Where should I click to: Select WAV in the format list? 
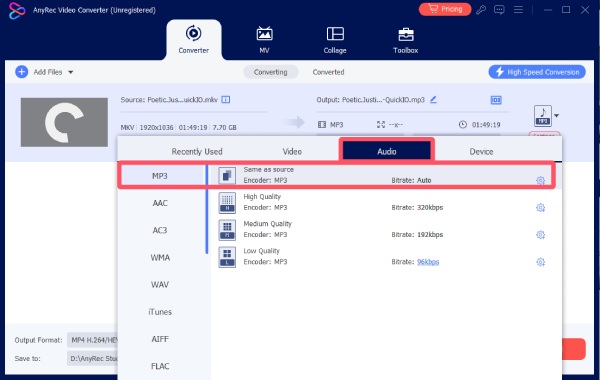(x=160, y=285)
